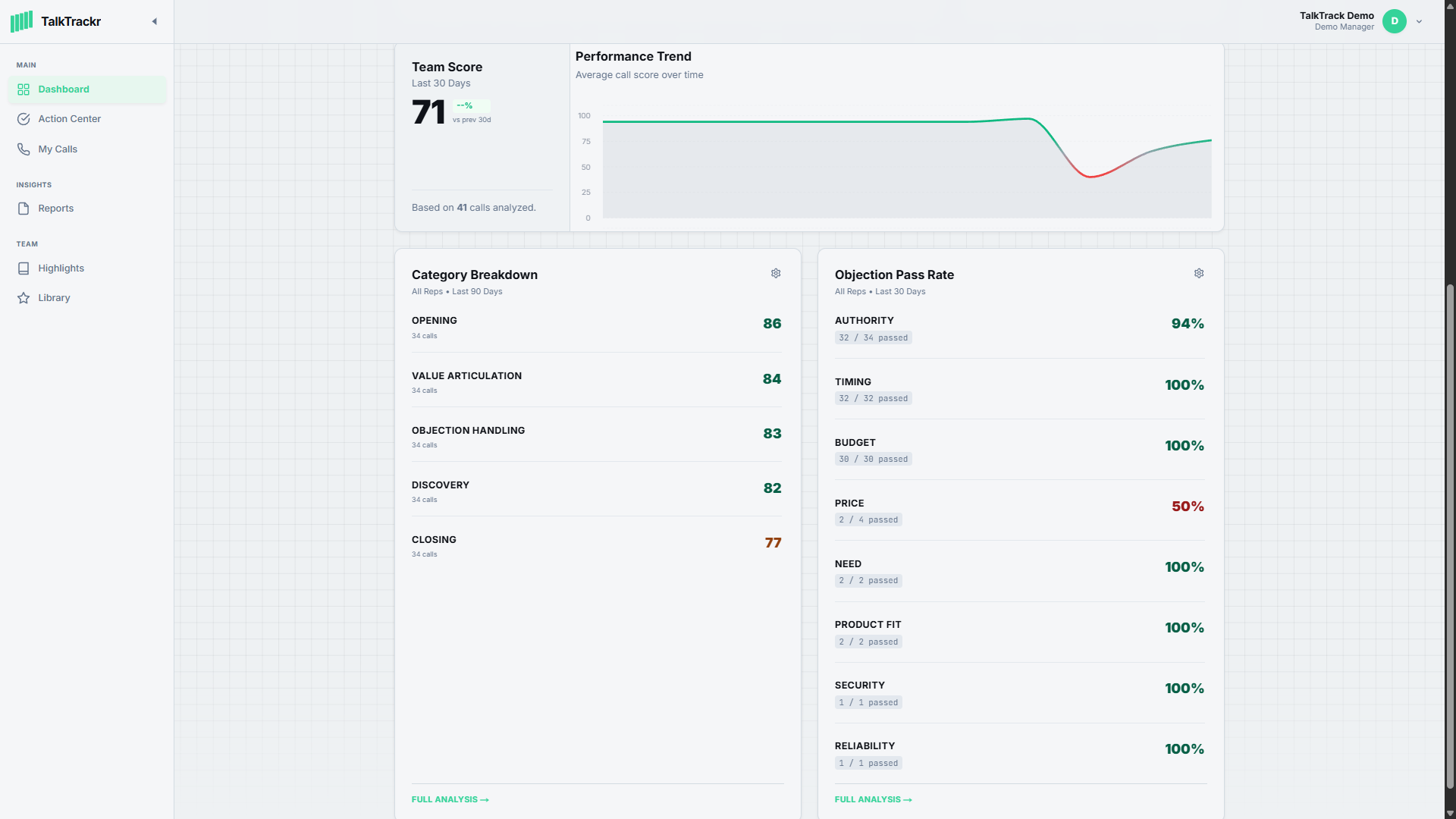Image resolution: width=1456 pixels, height=819 pixels.
Task: Click the Highlights book icon
Action: click(x=24, y=268)
